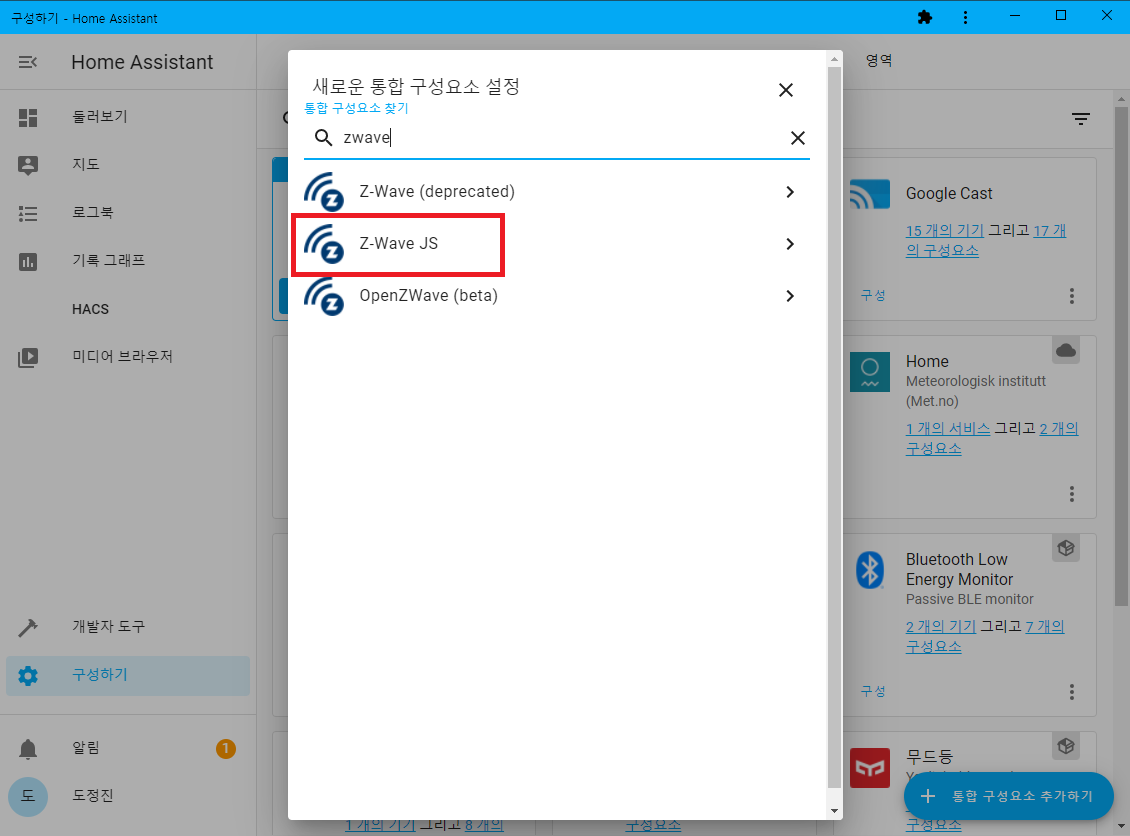1130x836 pixels.
Task: Click custom integration box icon on Bluetooth card
Action: (x=1066, y=548)
